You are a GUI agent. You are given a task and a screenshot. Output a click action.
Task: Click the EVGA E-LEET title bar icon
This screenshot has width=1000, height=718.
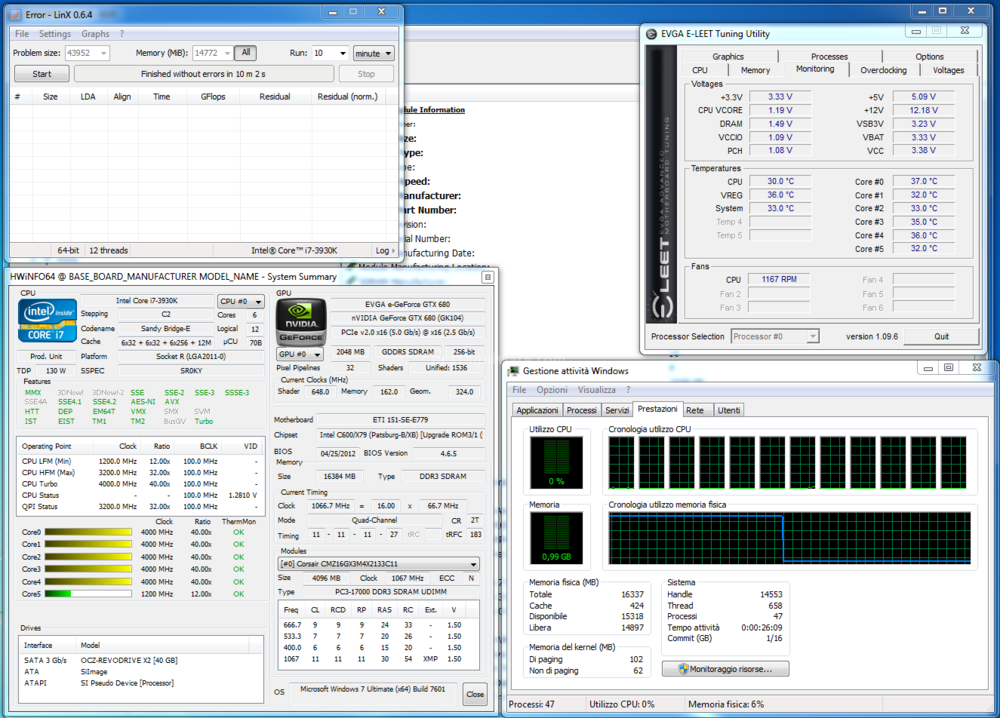651,34
